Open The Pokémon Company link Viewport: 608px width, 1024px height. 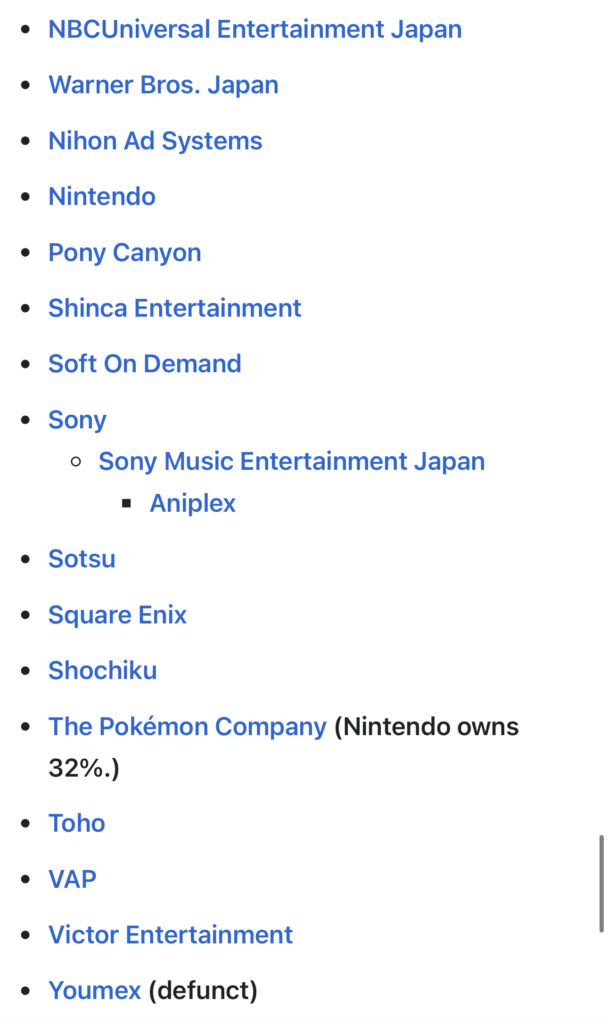(x=187, y=727)
